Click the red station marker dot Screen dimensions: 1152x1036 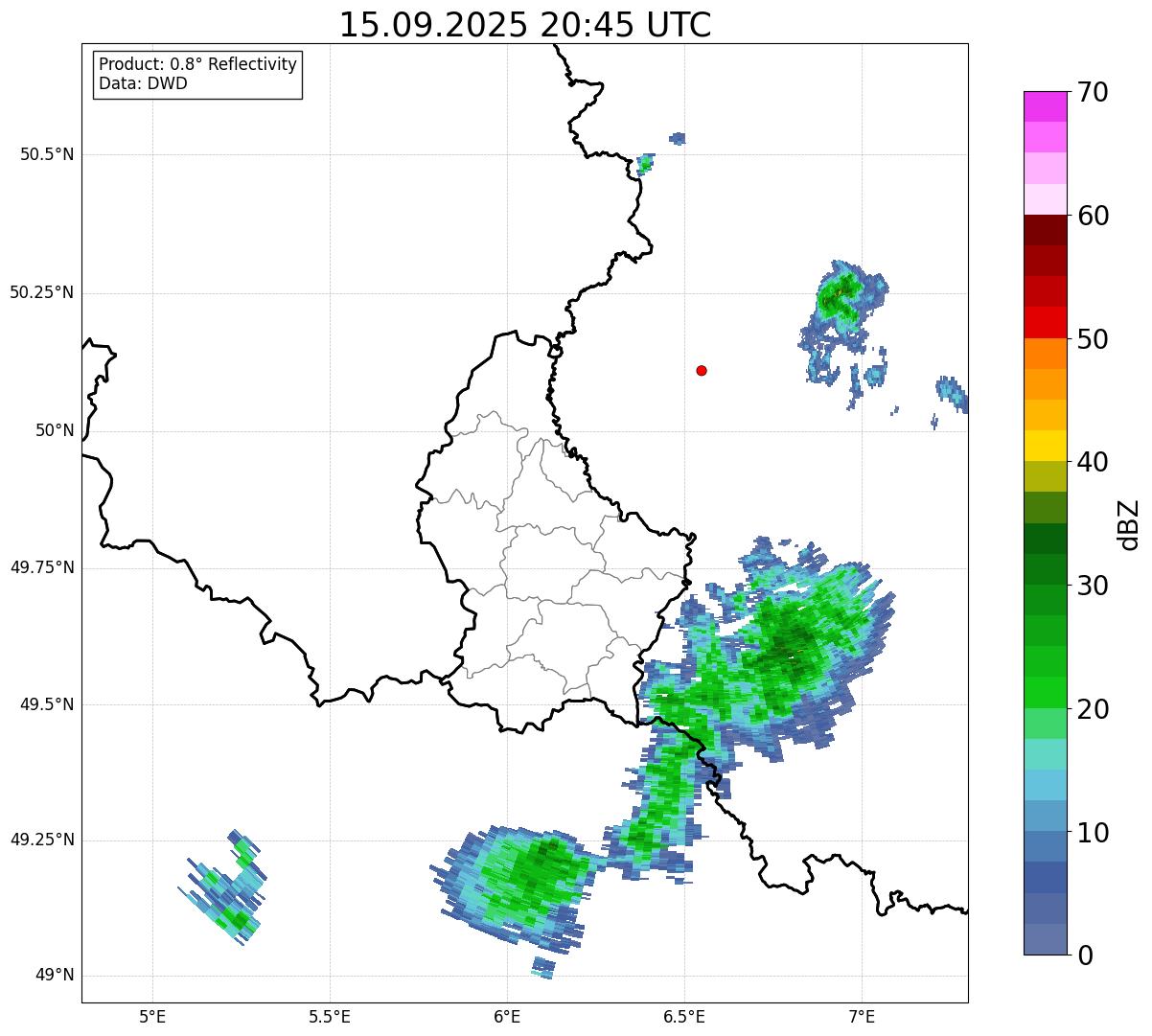click(702, 370)
